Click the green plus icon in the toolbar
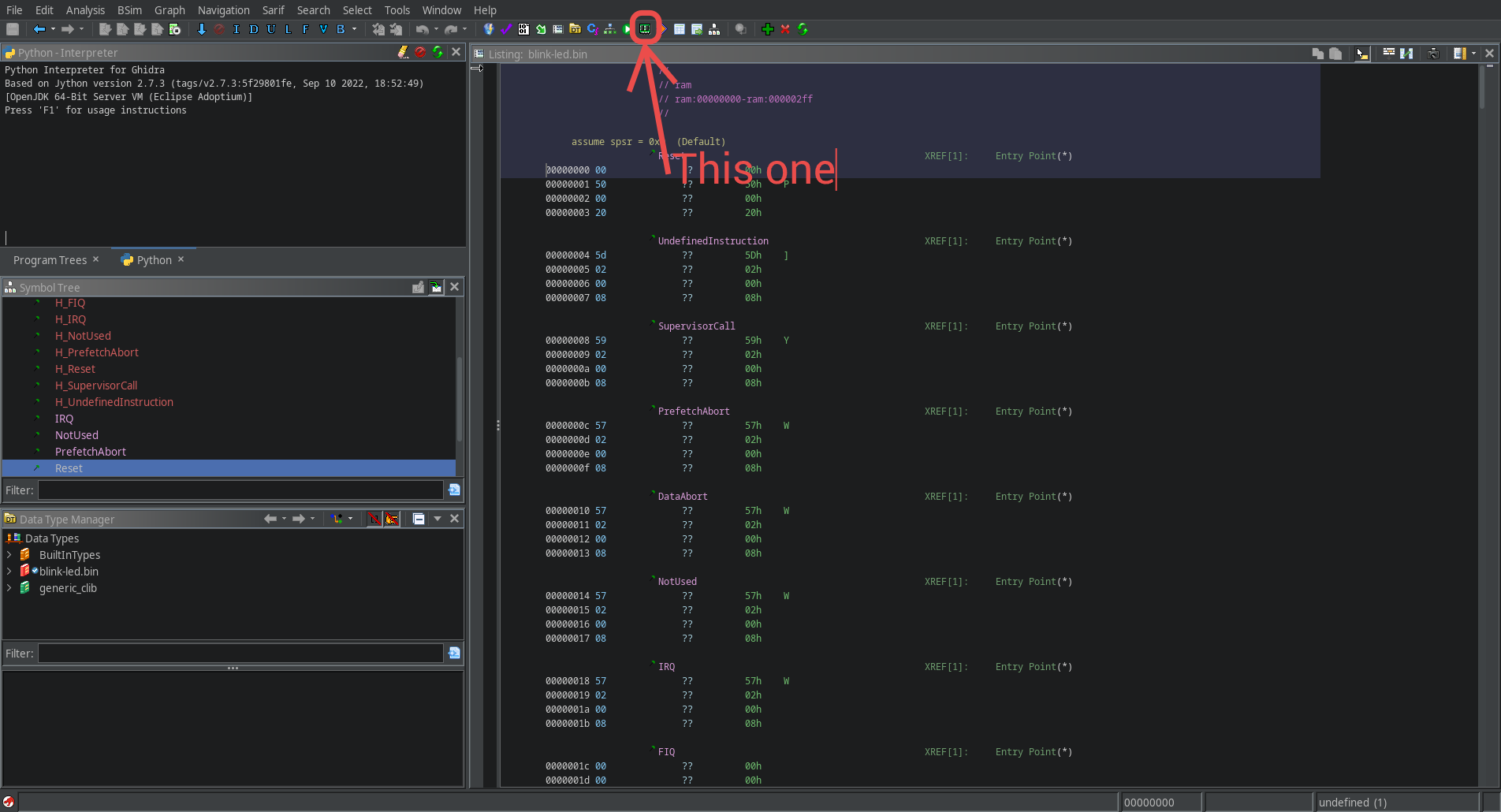Viewport: 1501px width, 812px height. 767,29
